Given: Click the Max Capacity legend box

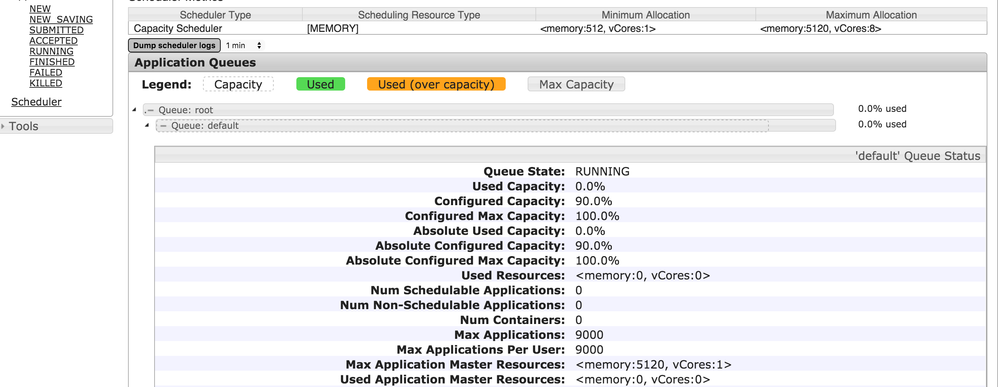Looking at the screenshot, I should pos(576,84).
